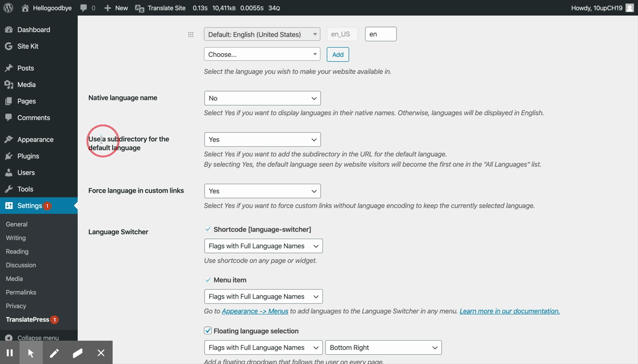Open the Native language name dropdown

click(x=262, y=98)
